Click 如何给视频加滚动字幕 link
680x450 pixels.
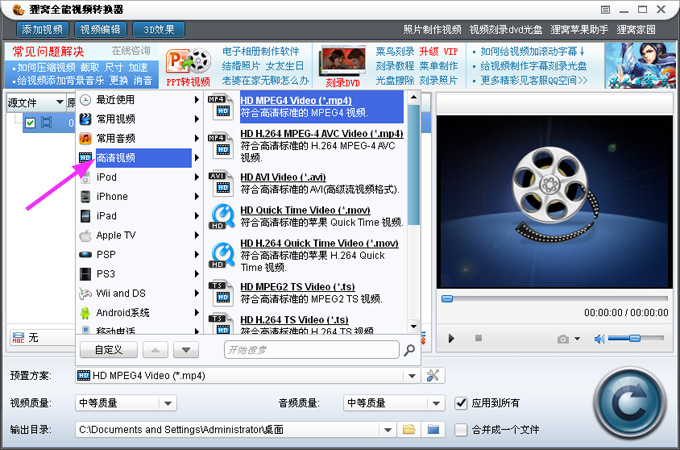(532, 52)
